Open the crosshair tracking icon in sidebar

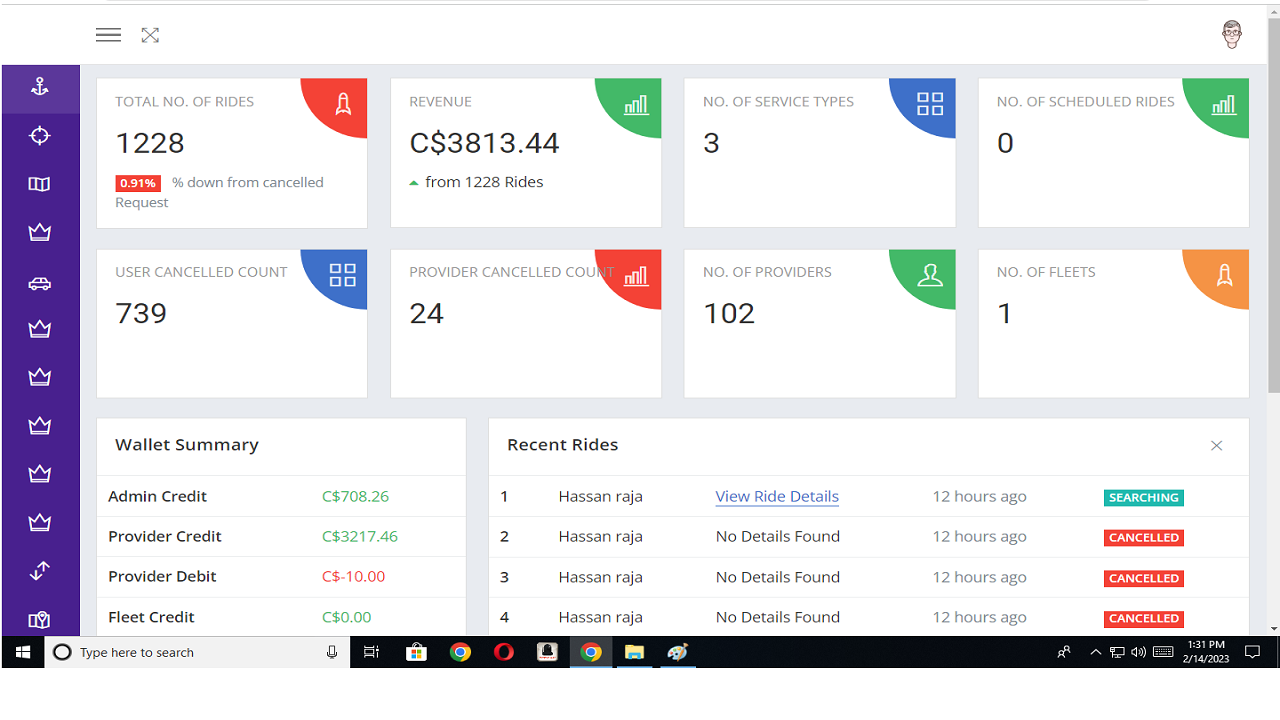tap(40, 135)
